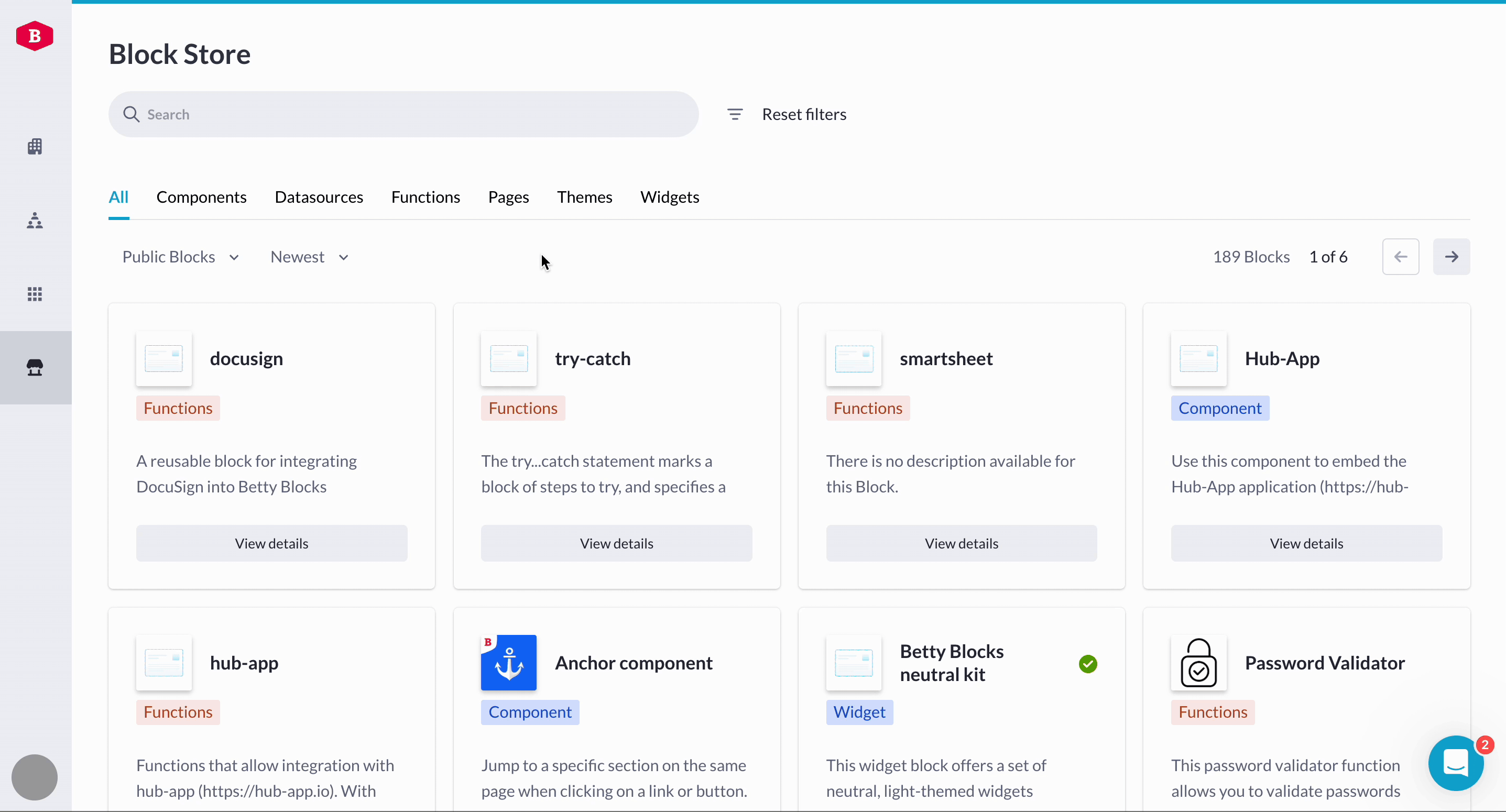Click the Betty Blocks neutral kit title

952,663
